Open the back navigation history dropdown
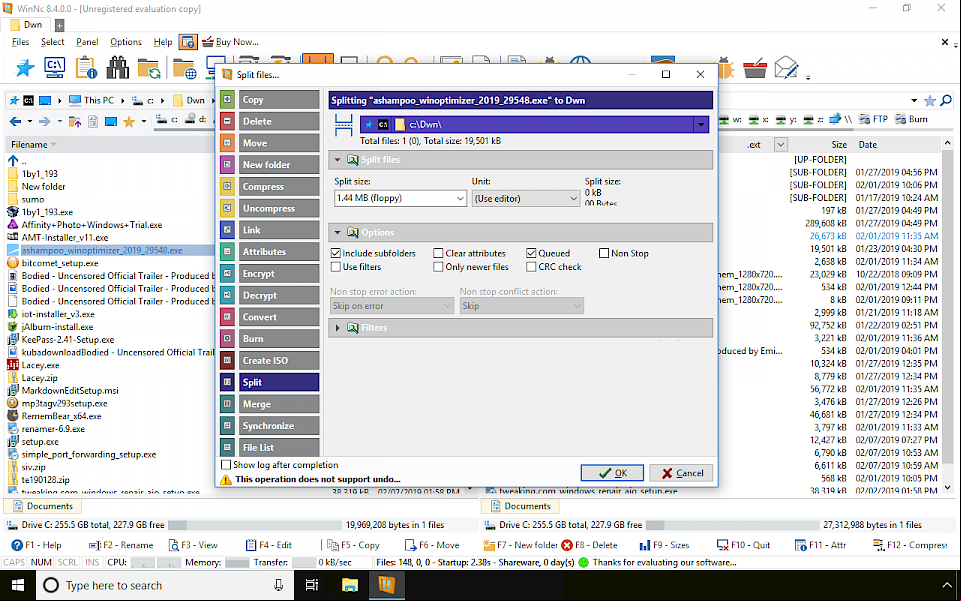Image resolution: width=961 pixels, height=601 pixels. click(x=29, y=121)
